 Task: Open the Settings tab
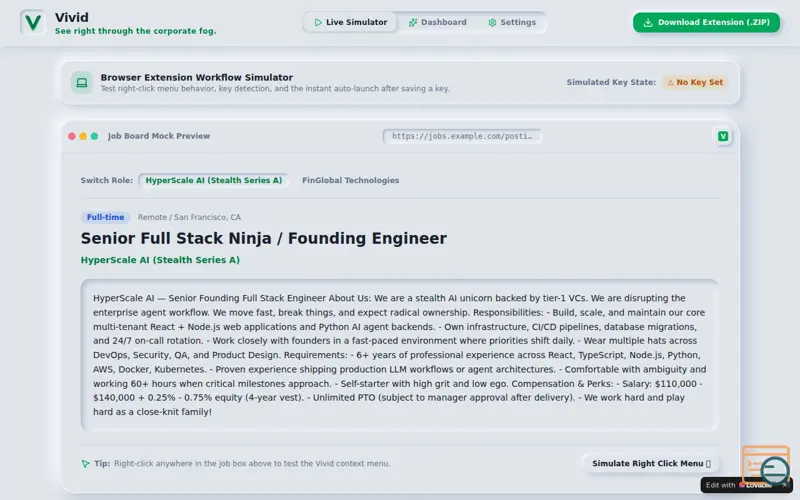tap(512, 22)
